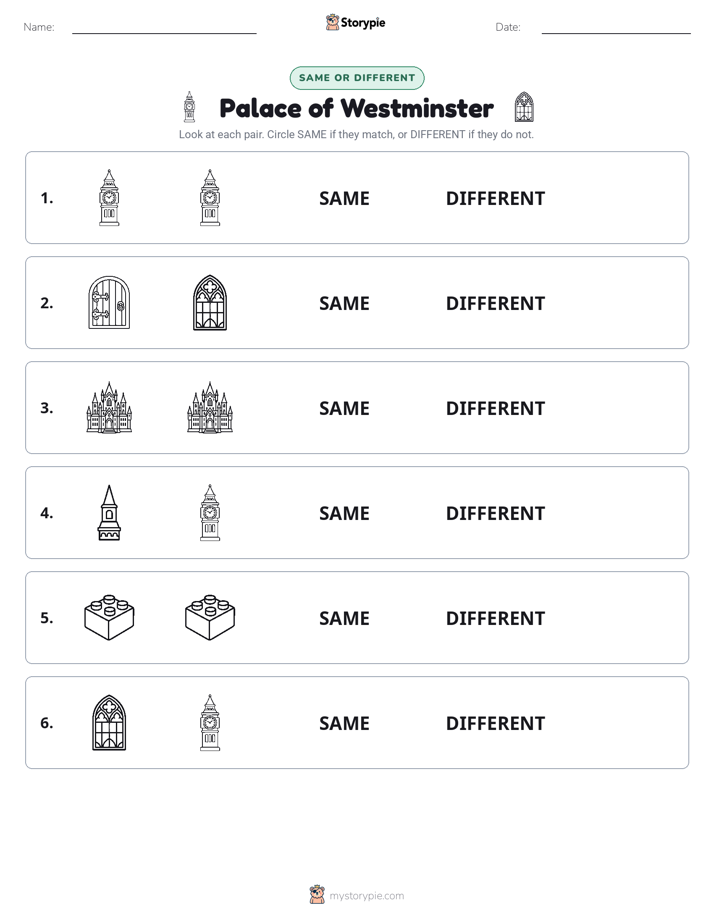Click the Storypie logo at top

[x=356, y=22]
